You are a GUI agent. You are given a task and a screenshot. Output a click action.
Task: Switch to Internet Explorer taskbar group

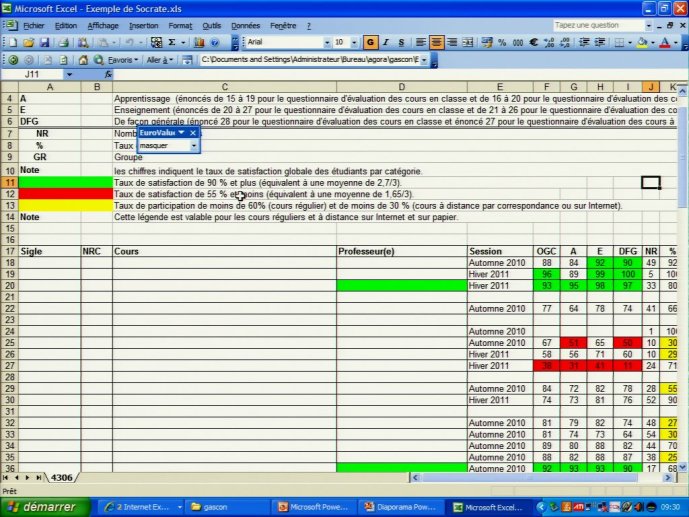(x=142, y=507)
